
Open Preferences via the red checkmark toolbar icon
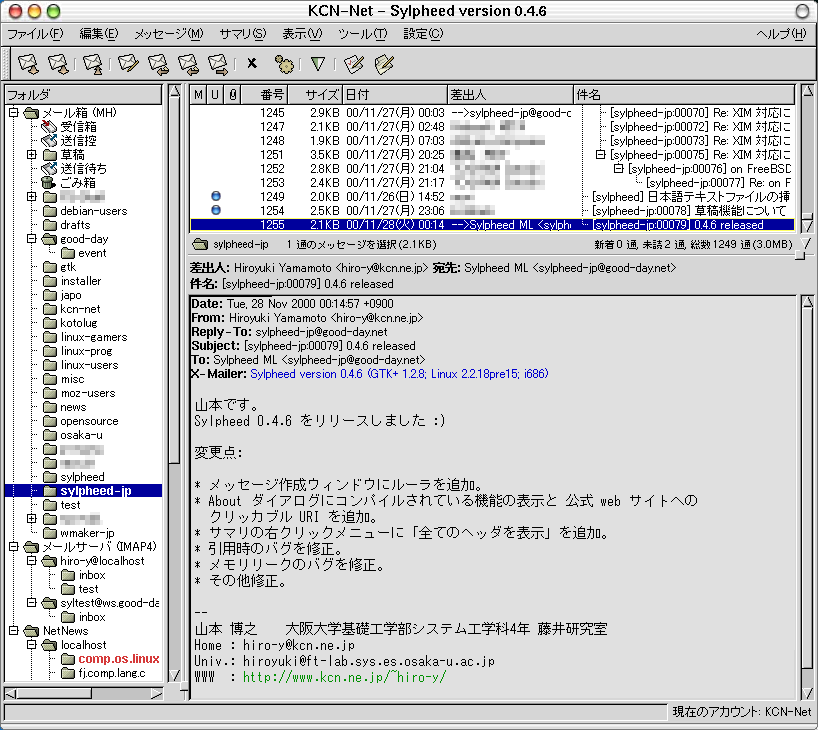[x=352, y=64]
